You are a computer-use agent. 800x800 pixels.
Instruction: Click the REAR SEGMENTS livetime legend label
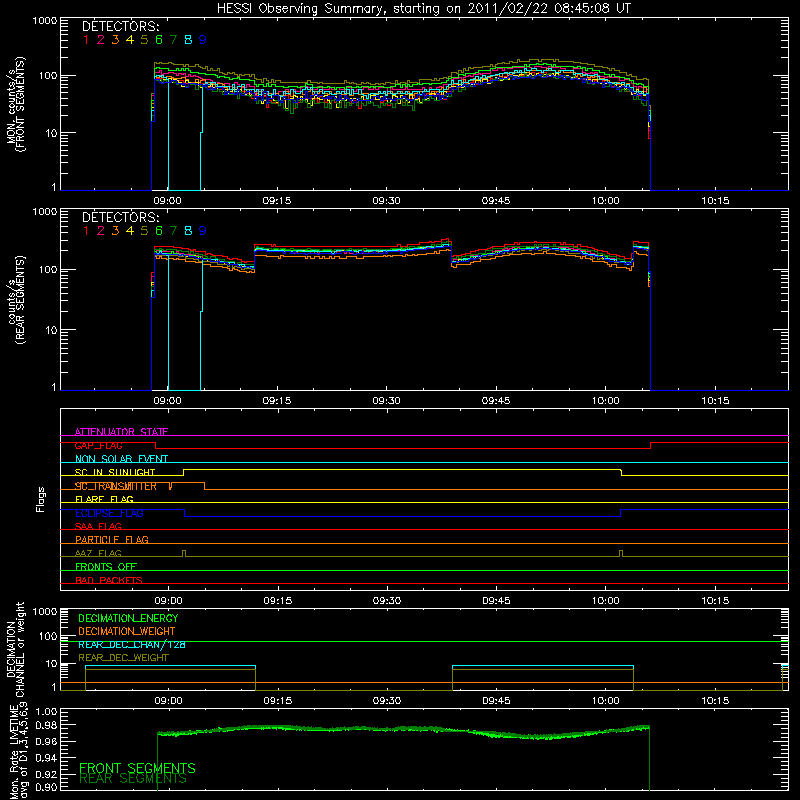point(133,779)
